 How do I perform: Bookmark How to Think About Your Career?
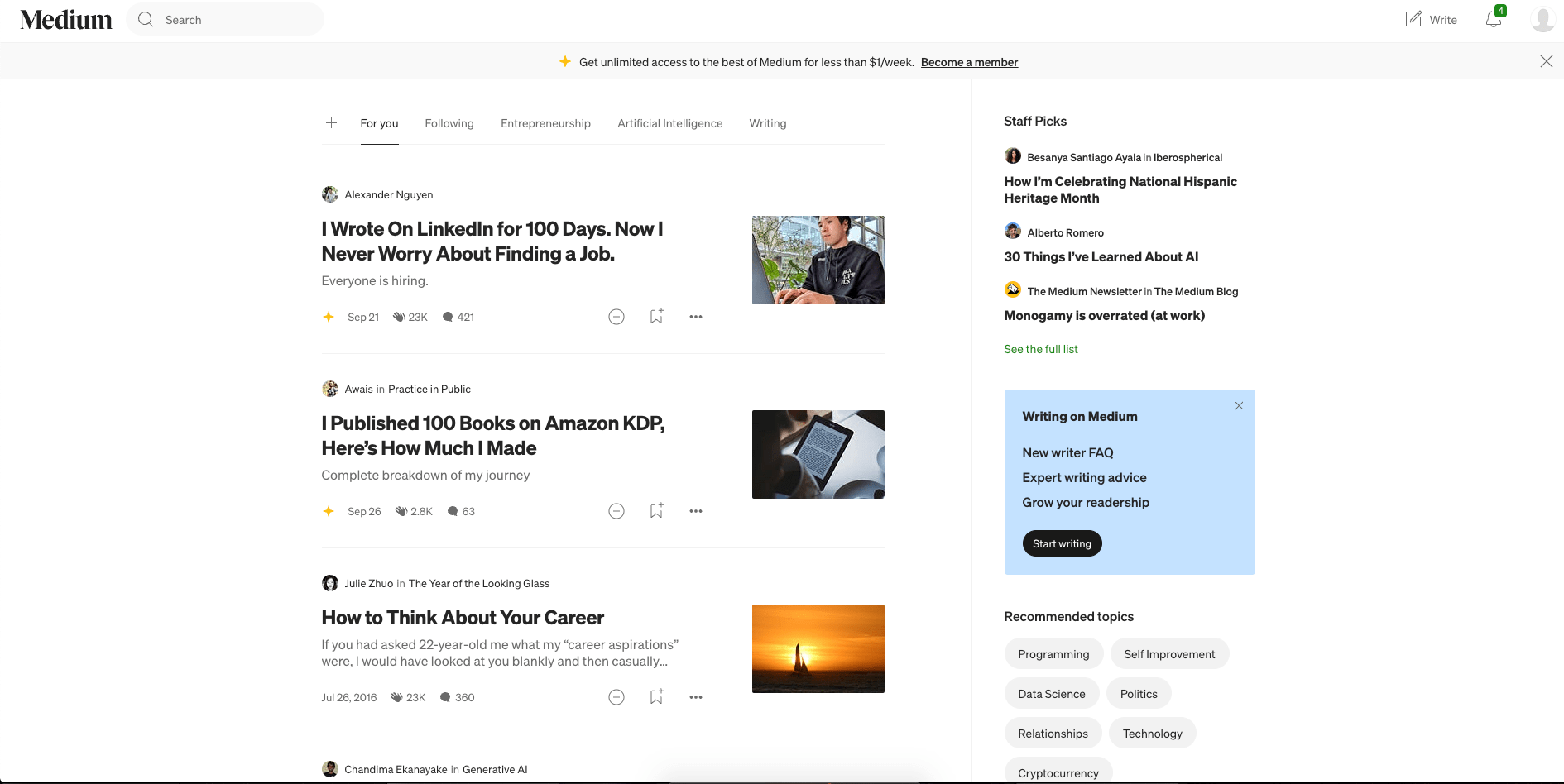[x=656, y=697]
